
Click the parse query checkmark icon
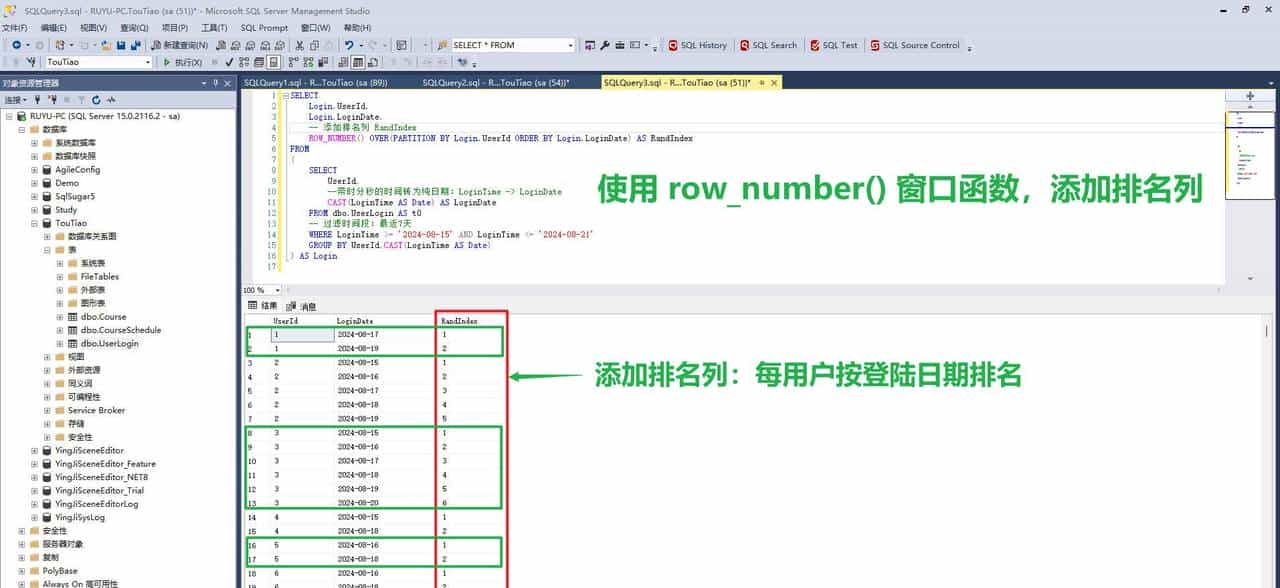click(229, 61)
